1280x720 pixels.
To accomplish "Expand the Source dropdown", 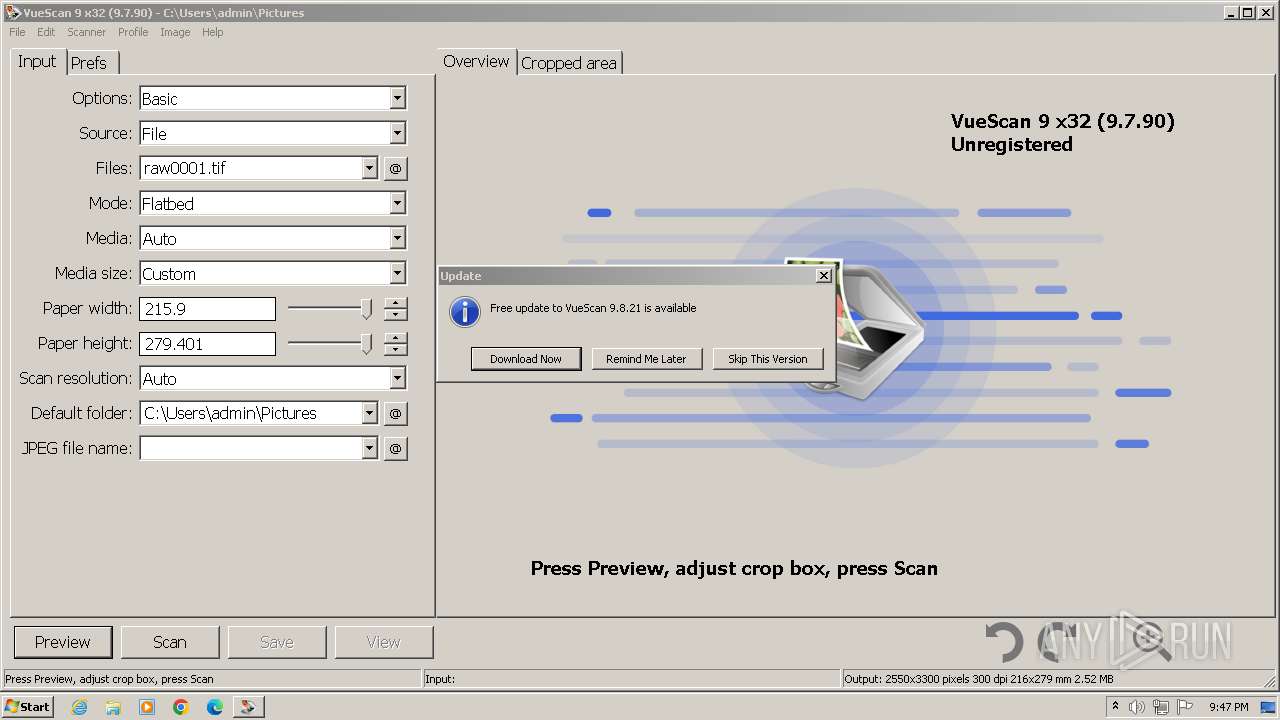I will (x=397, y=133).
